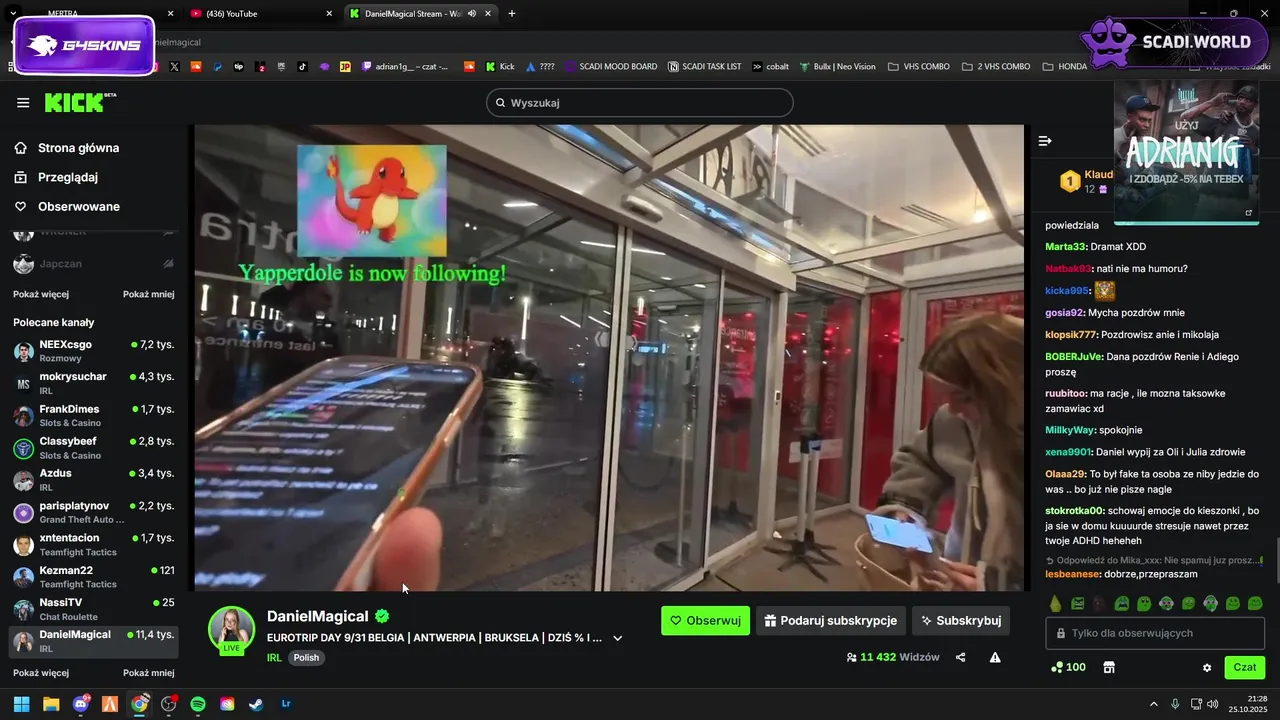Click the Subskrybuj button

tap(961, 620)
